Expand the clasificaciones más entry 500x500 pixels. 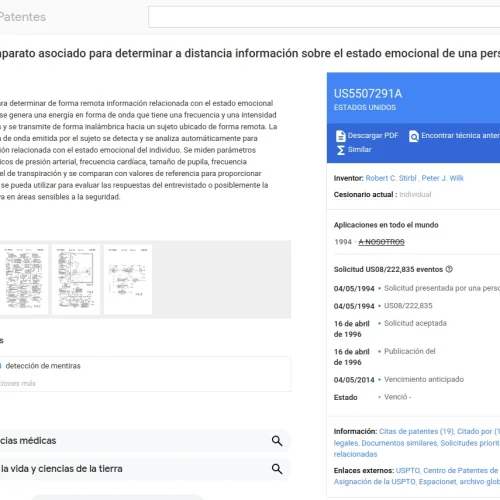(18, 383)
